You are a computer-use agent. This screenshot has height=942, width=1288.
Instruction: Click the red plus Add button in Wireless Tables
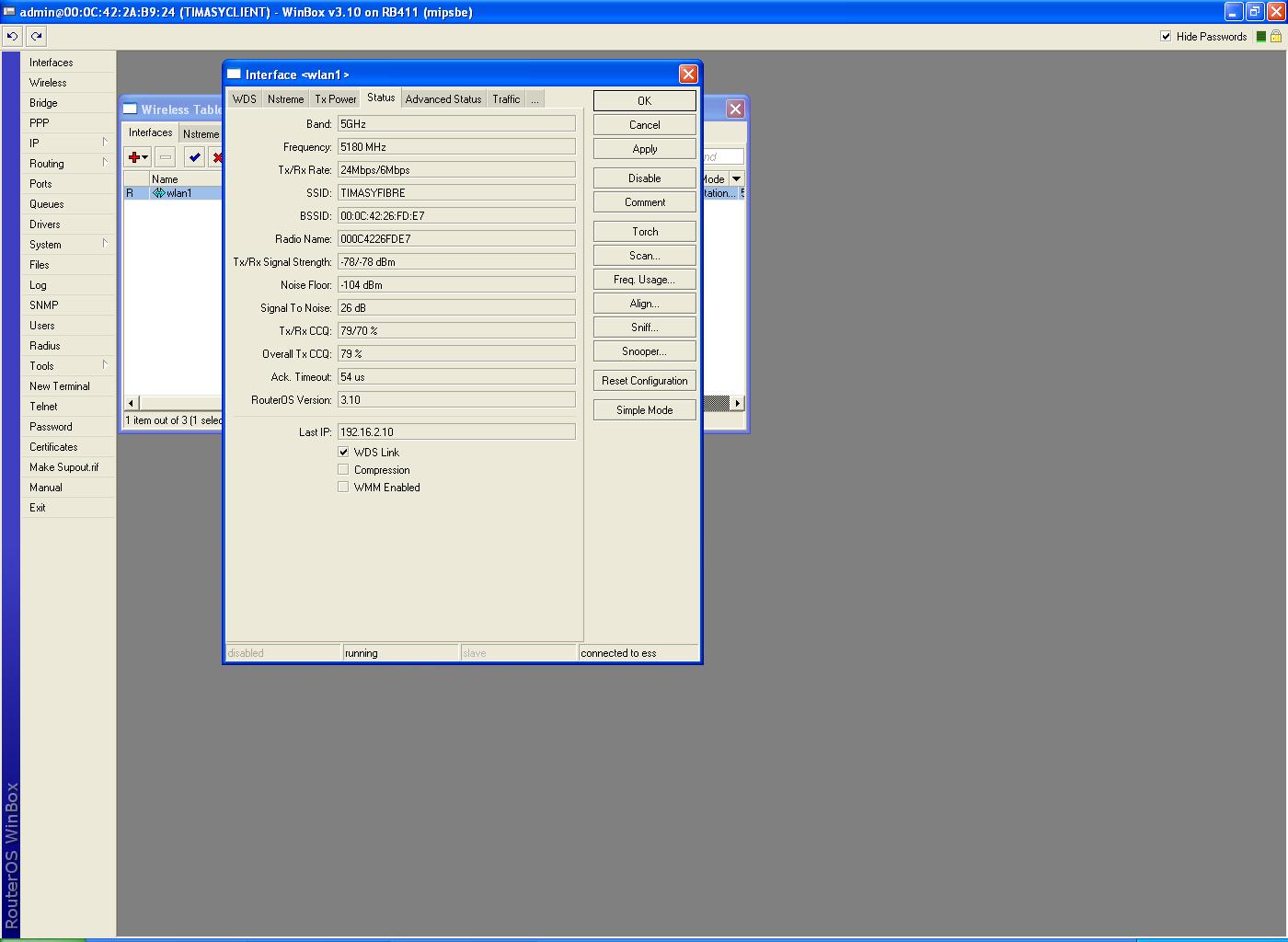pyautogui.click(x=138, y=157)
